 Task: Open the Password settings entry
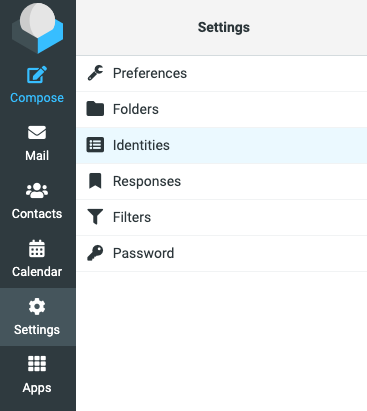(x=222, y=253)
